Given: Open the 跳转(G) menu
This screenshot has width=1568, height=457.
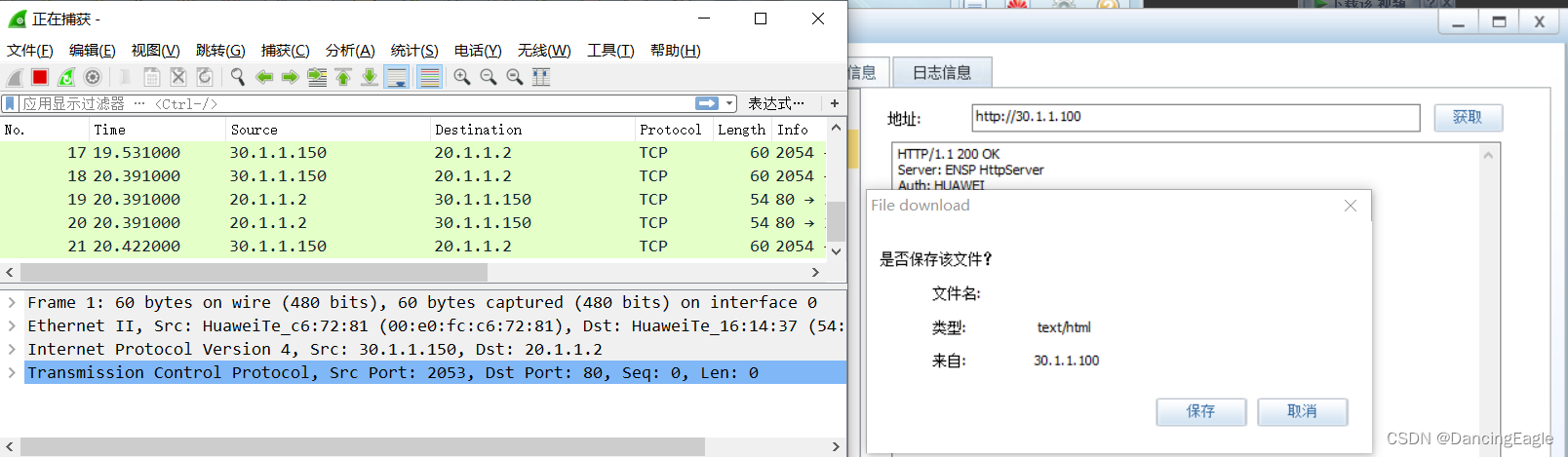Looking at the screenshot, I should point(220,51).
